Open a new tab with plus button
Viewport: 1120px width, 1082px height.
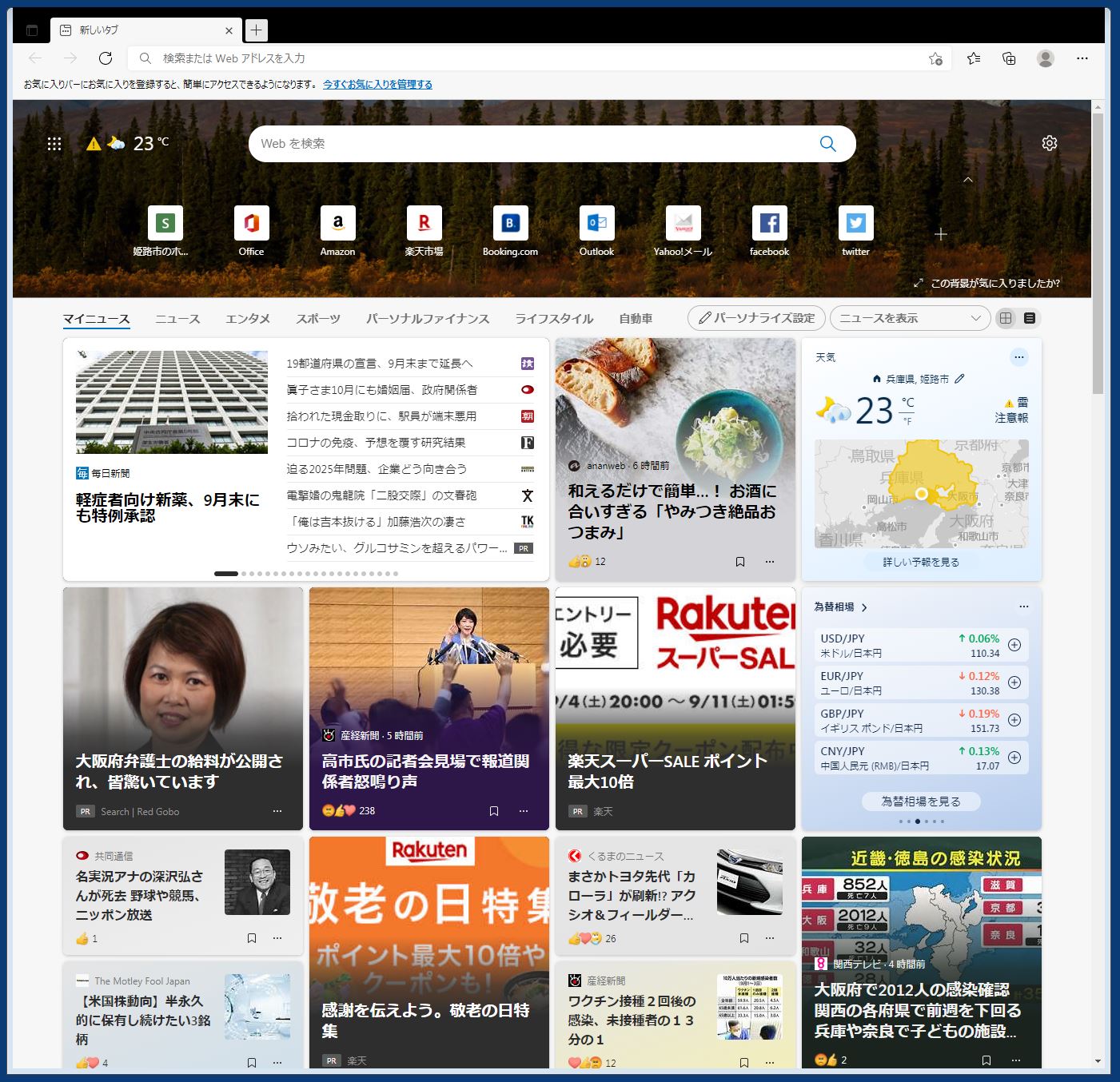[x=256, y=30]
